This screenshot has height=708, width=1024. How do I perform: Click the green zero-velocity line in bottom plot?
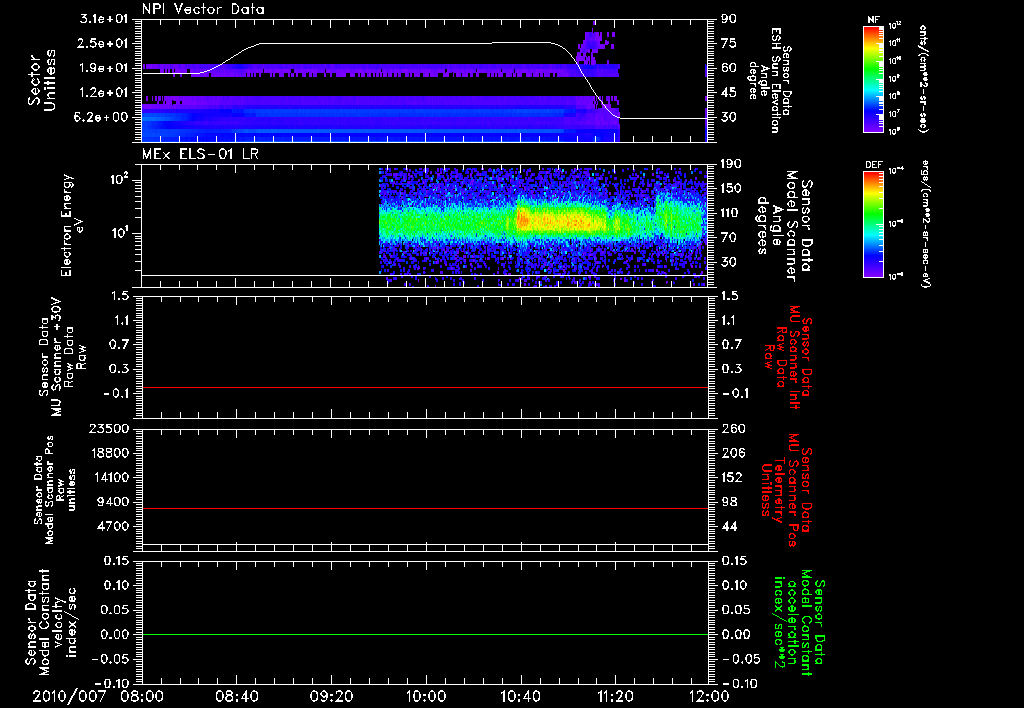click(x=424, y=634)
